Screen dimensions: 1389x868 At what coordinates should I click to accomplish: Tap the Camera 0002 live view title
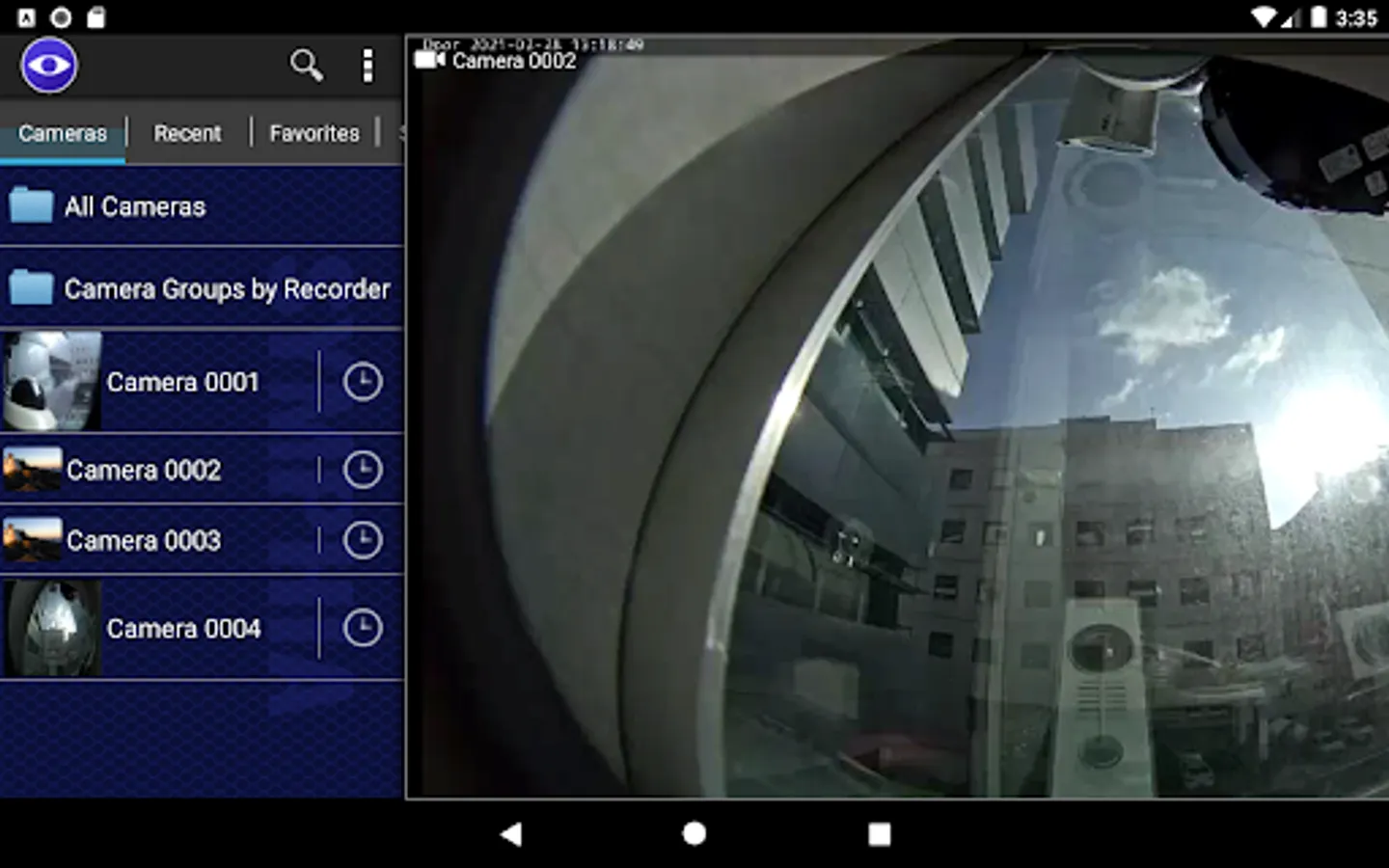[x=514, y=61]
